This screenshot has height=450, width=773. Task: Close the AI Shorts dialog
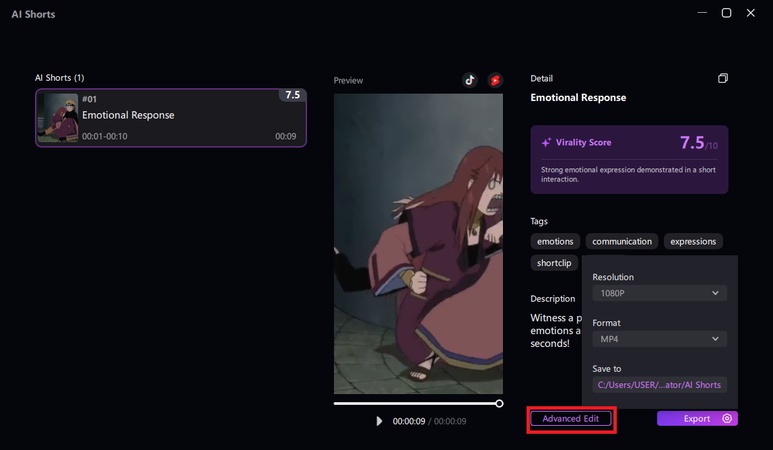[x=751, y=13]
